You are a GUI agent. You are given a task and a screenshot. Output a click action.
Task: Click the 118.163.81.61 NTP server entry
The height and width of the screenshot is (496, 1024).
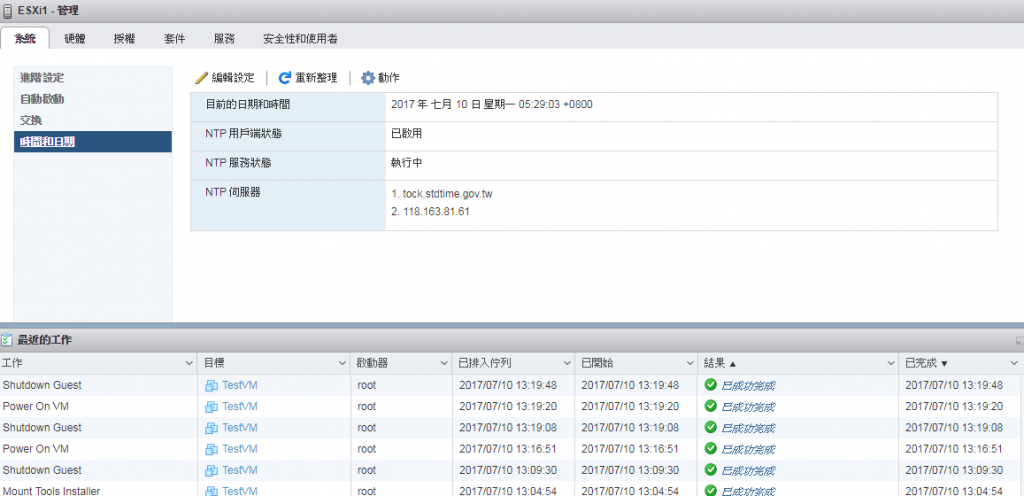tap(436, 211)
